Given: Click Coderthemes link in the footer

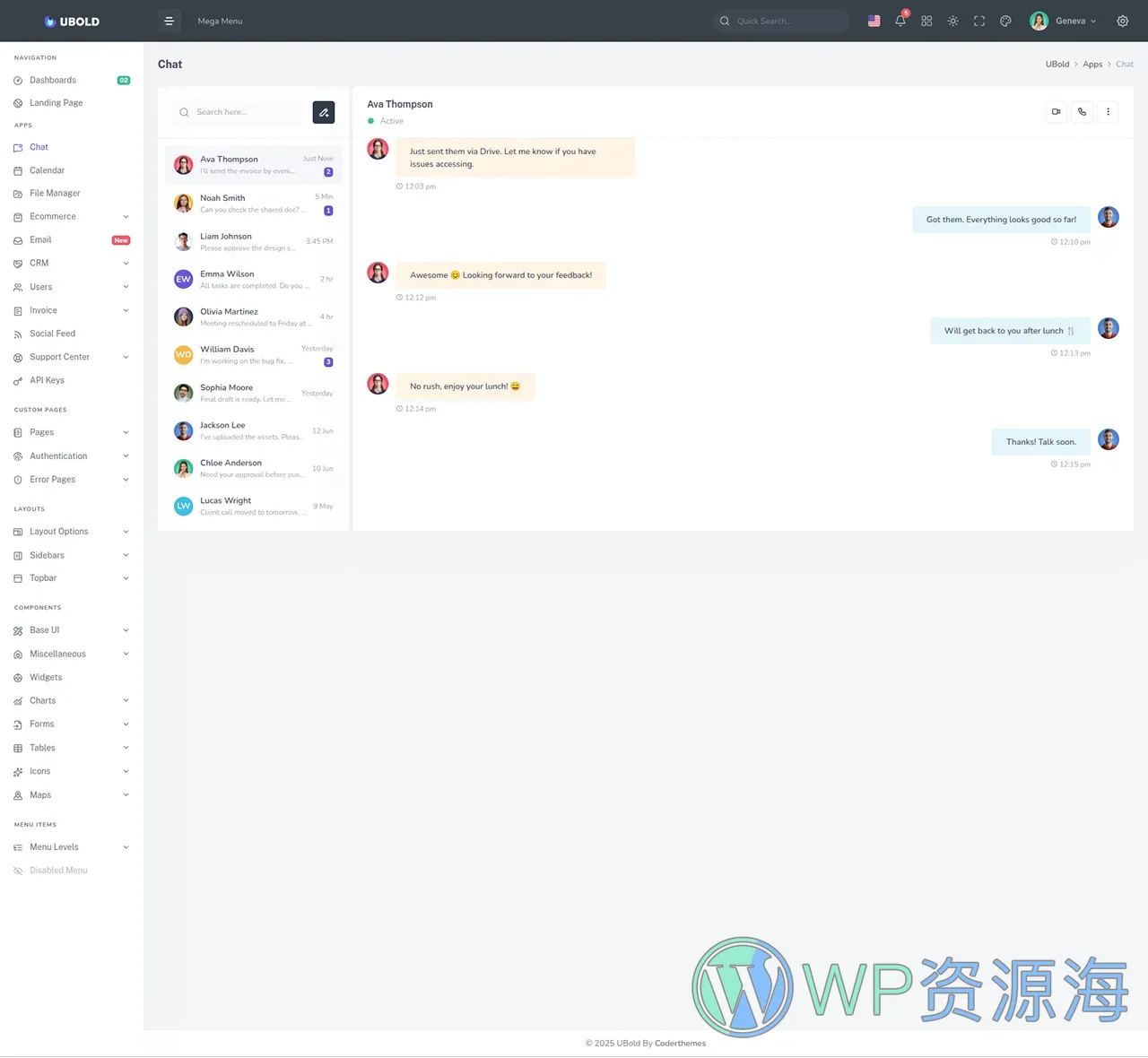Looking at the screenshot, I should pos(680,1043).
